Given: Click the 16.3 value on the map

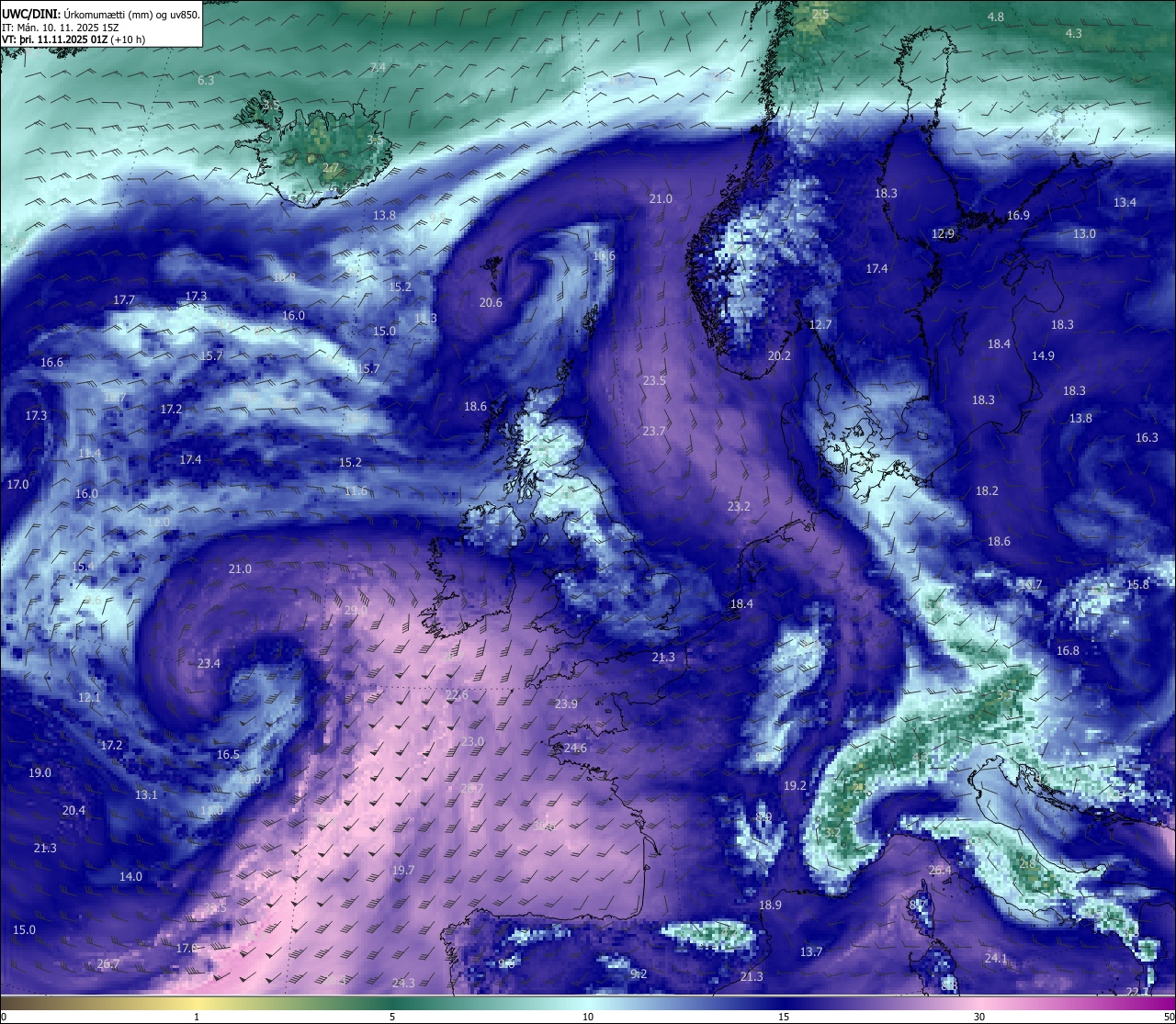Looking at the screenshot, I should click(1147, 437).
